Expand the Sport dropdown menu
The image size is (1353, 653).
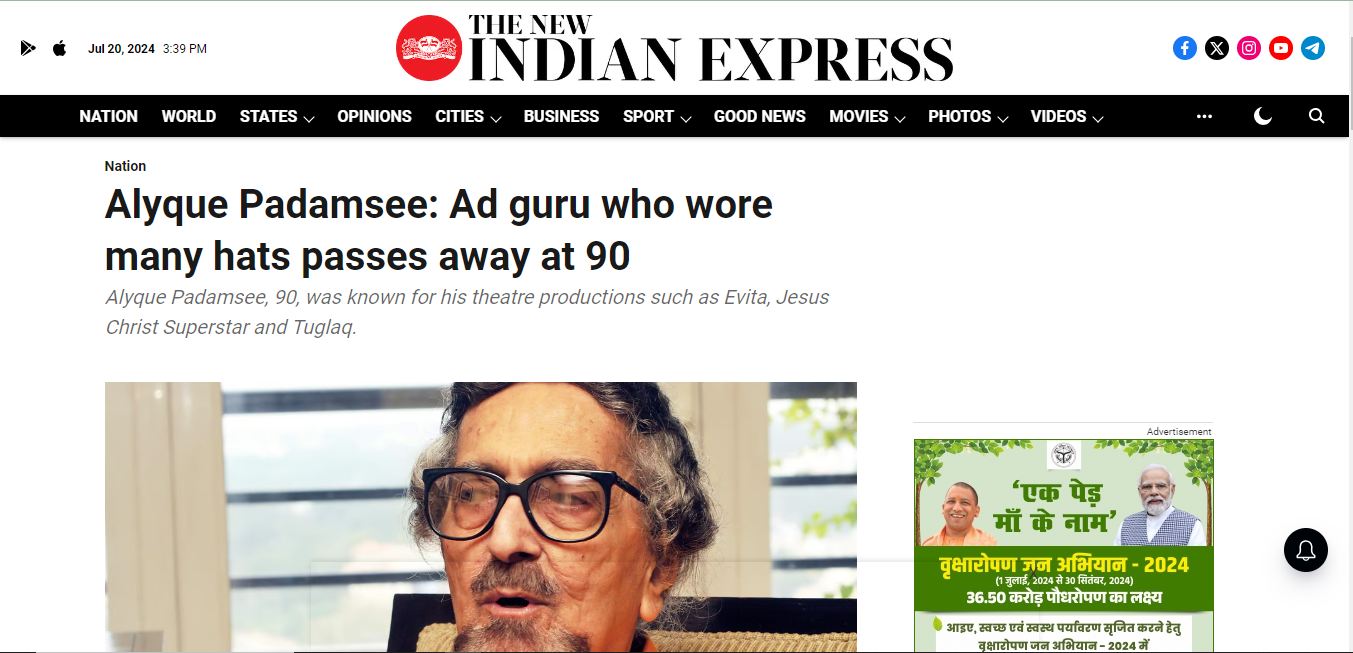click(657, 116)
